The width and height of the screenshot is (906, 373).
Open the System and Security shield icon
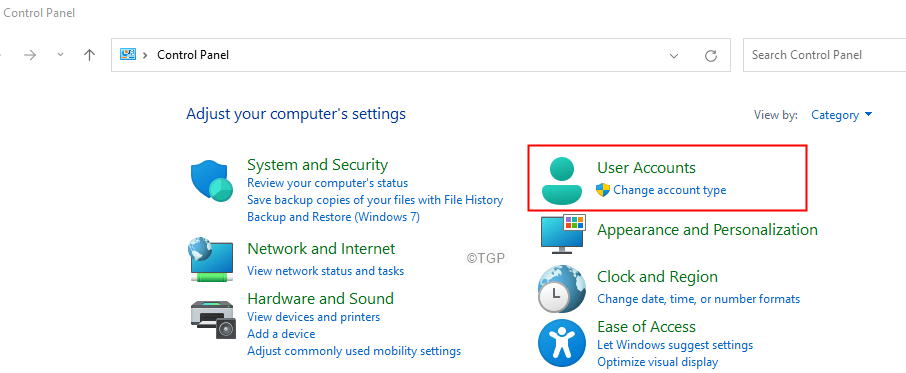click(212, 180)
